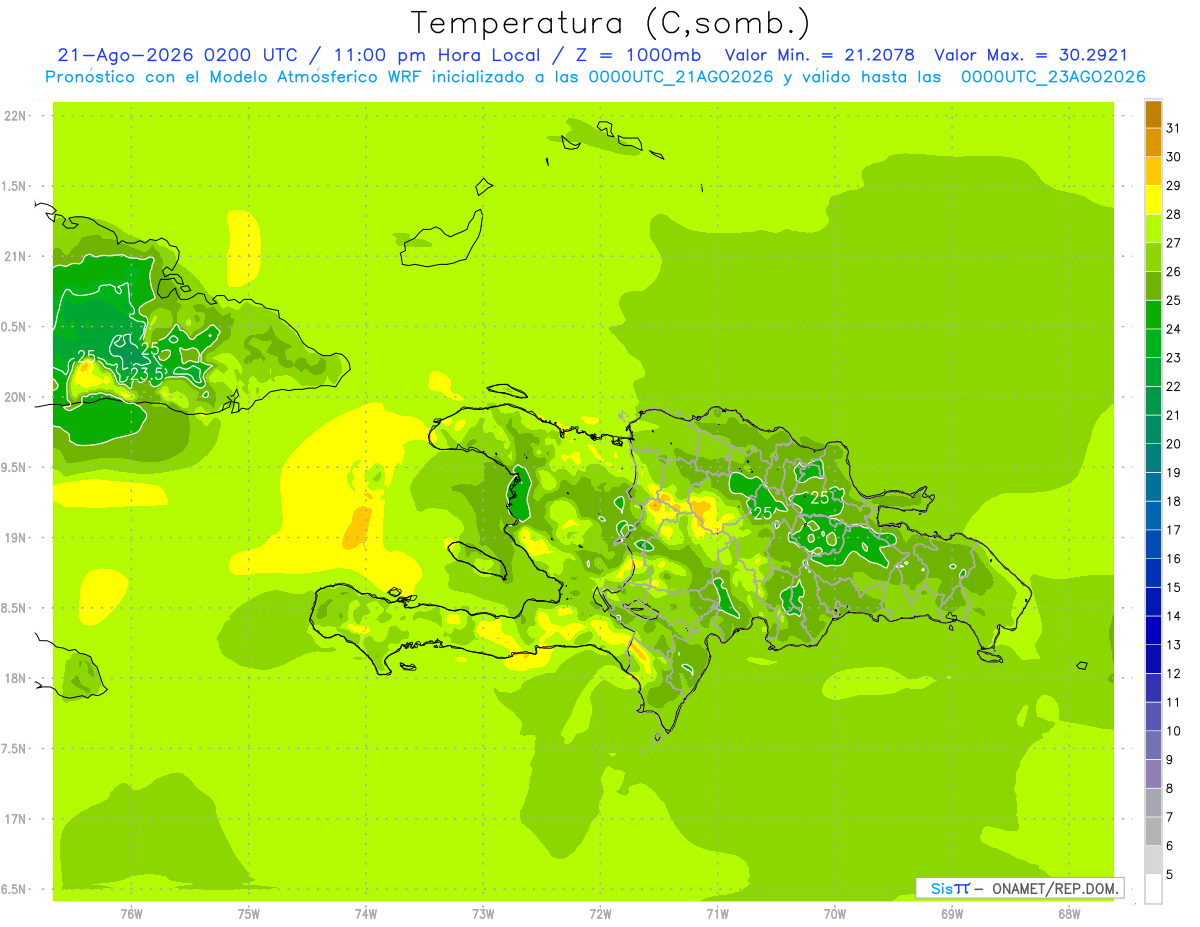Click the '76W' longitude label

[x=131, y=914]
